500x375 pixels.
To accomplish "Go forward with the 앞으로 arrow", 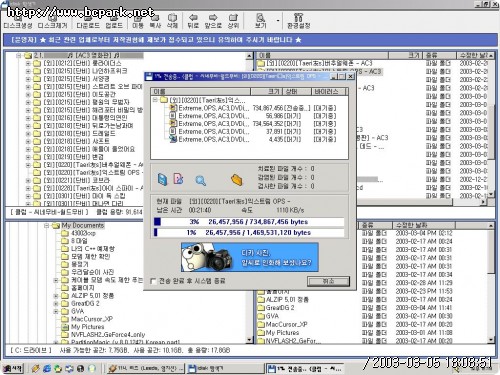I will coord(213,21).
